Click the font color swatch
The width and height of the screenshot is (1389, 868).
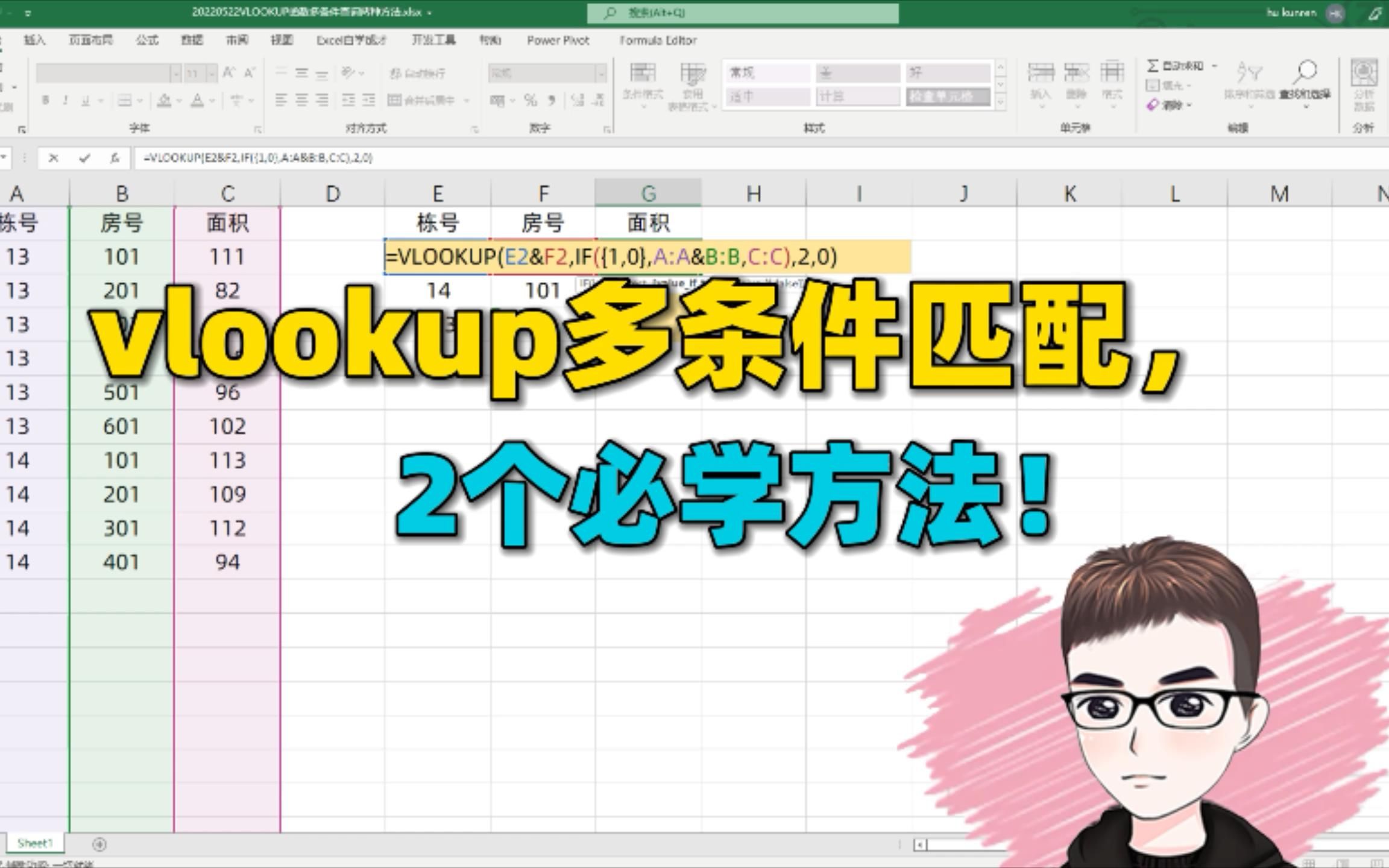tap(197, 101)
